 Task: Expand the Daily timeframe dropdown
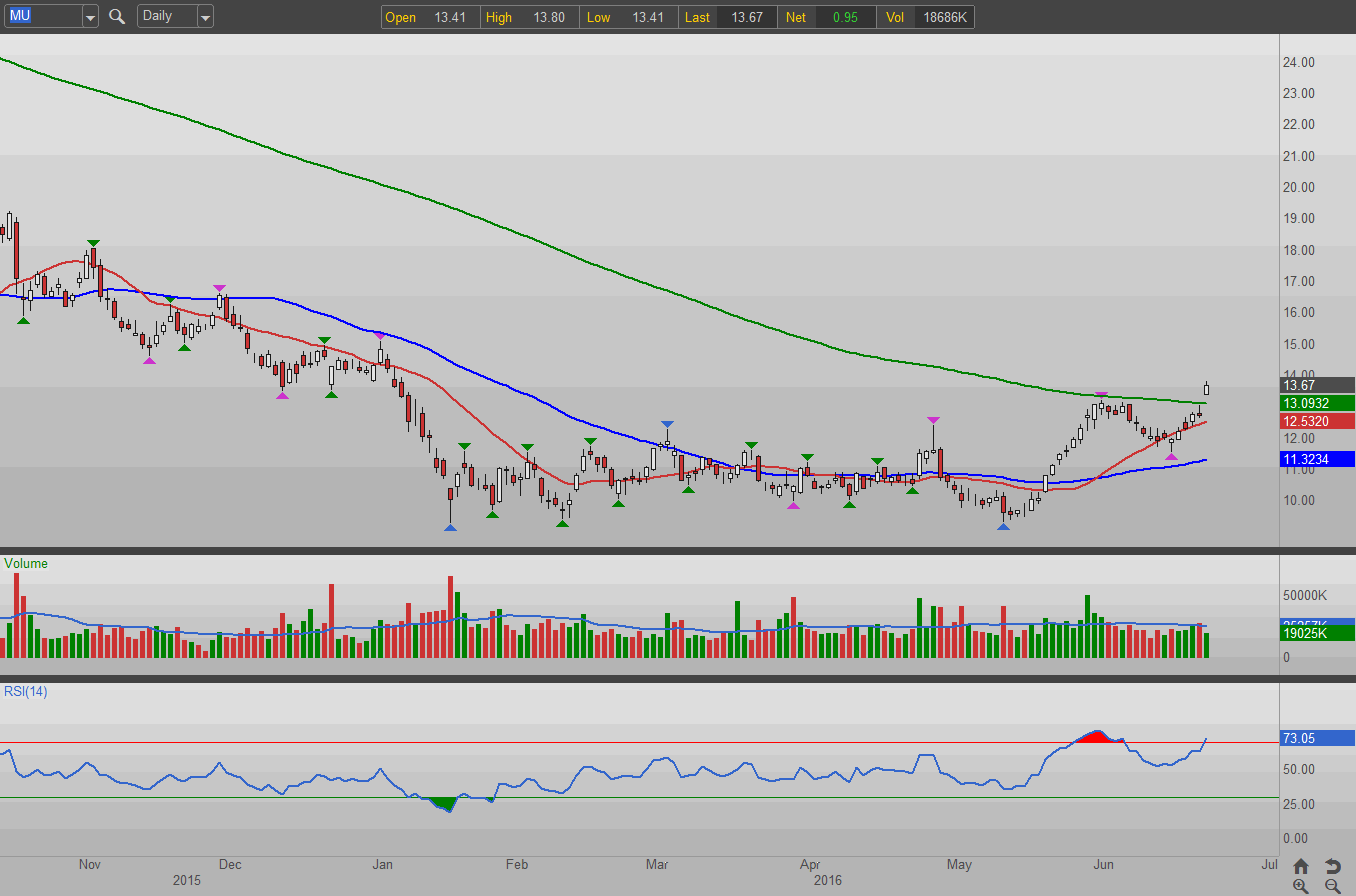pos(205,17)
